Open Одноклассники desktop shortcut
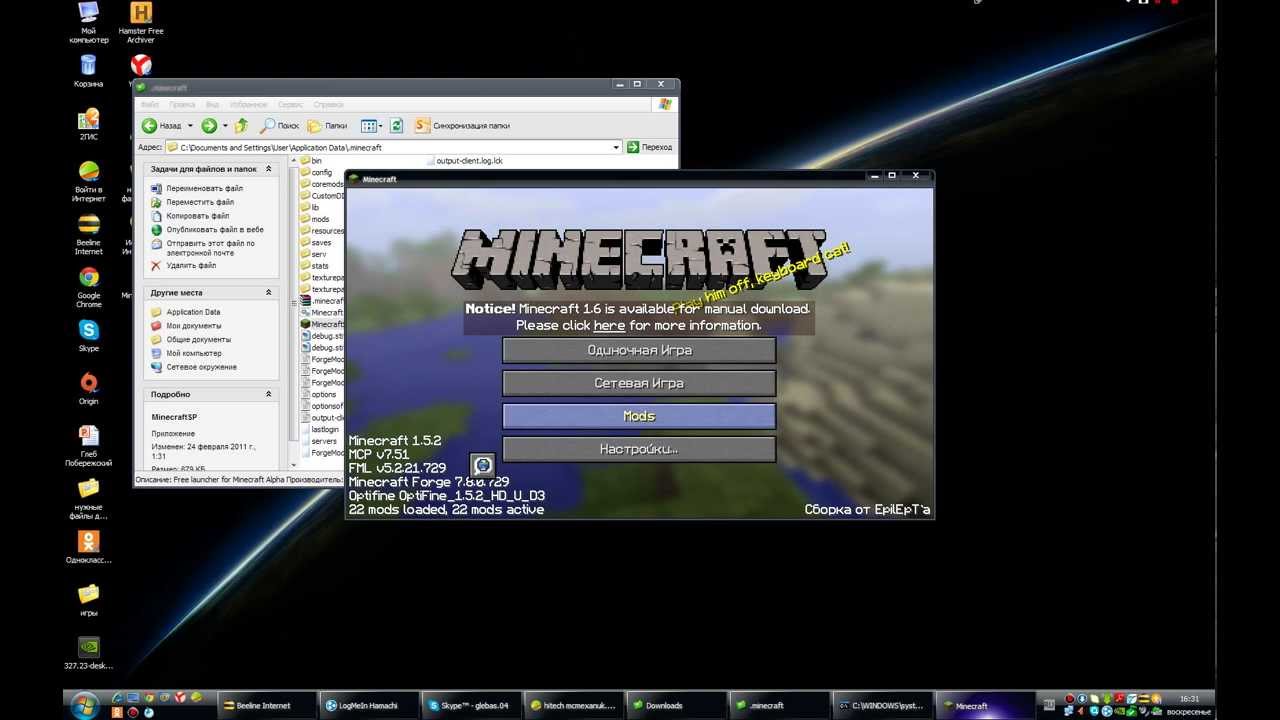 (x=89, y=548)
